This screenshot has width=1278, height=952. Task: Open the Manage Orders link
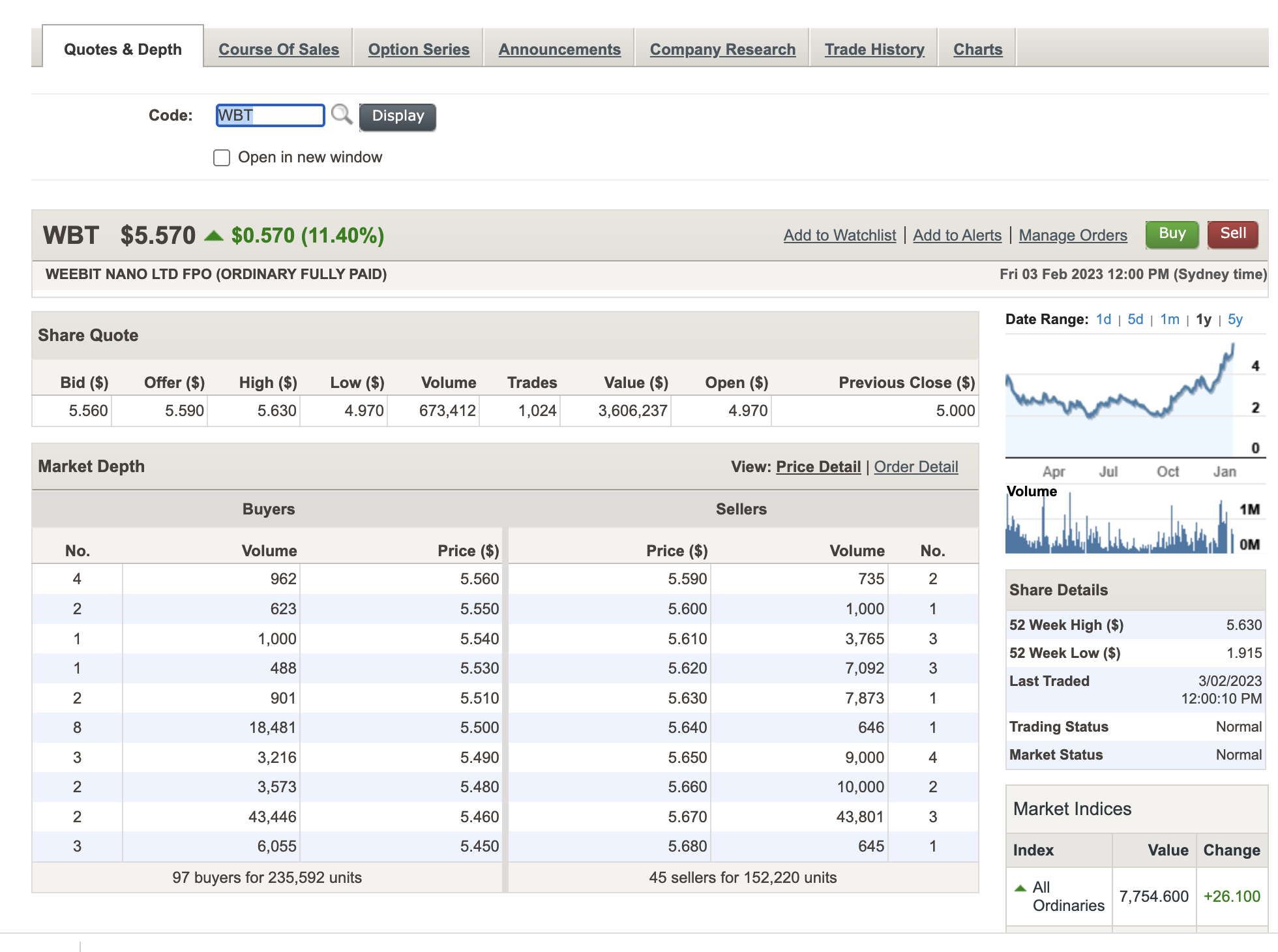[1073, 235]
